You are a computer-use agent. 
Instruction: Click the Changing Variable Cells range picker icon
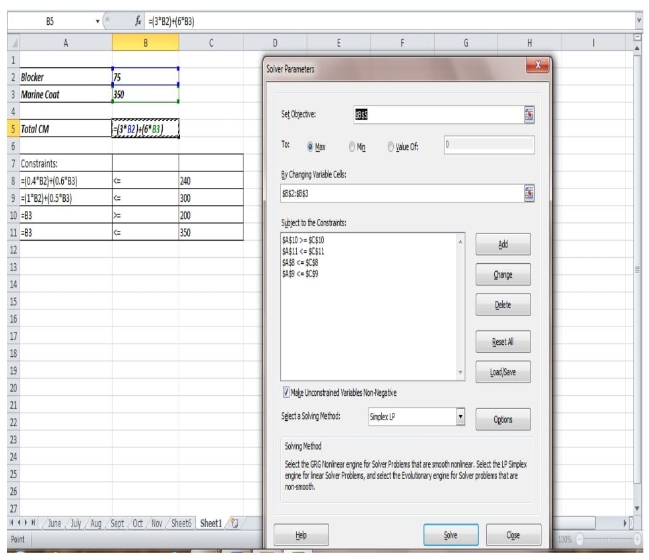(x=528, y=193)
